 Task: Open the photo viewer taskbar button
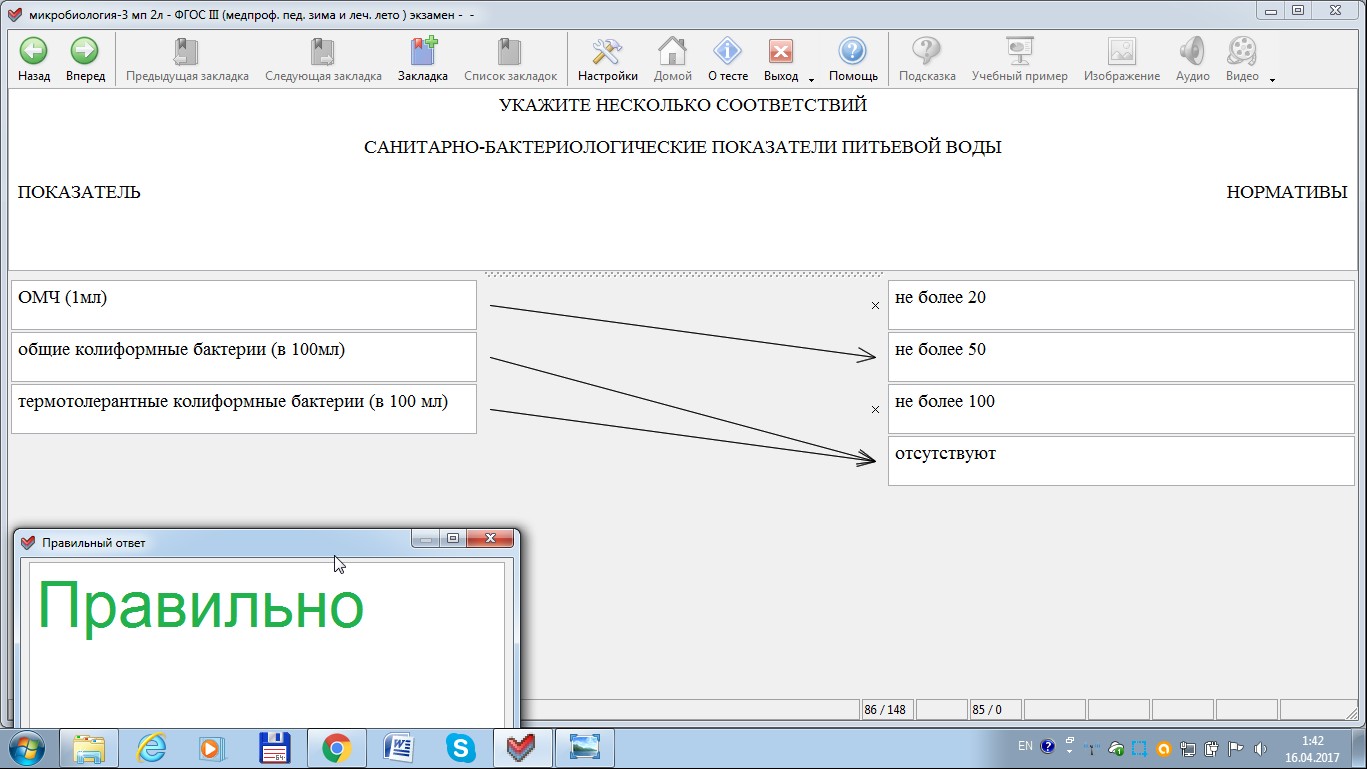coord(585,748)
